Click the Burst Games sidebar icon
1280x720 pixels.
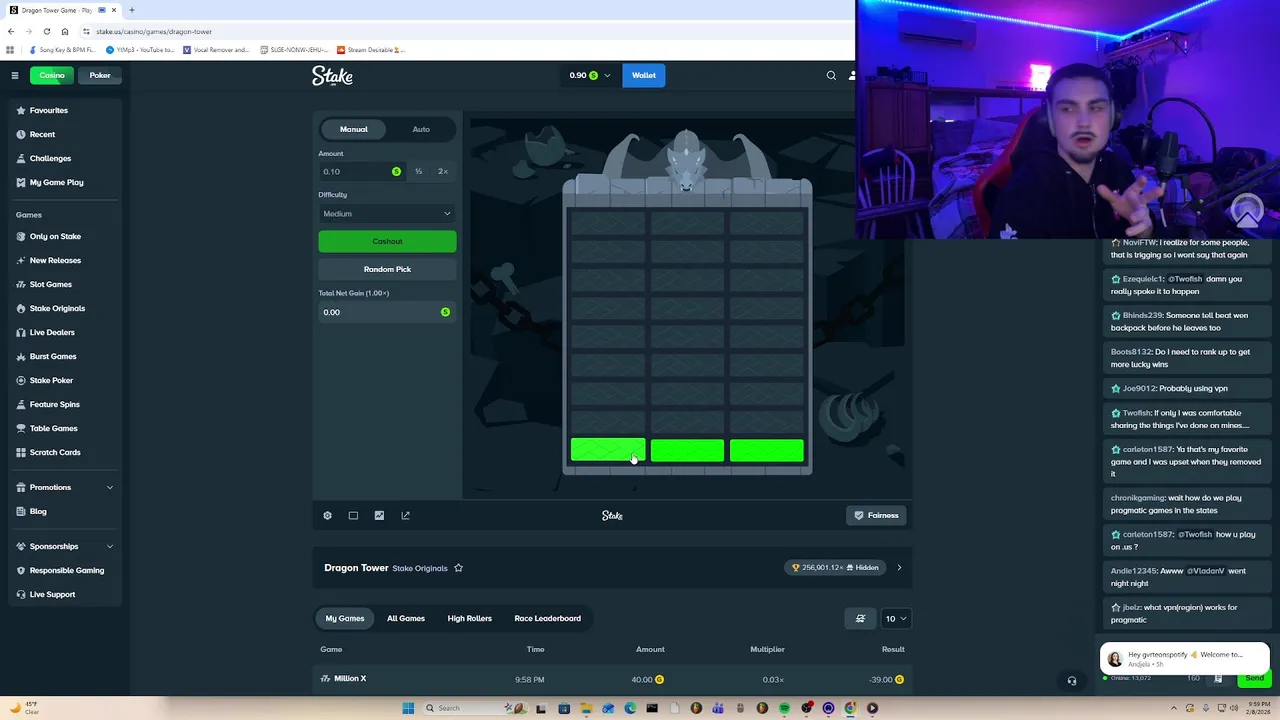pos(21,356)
